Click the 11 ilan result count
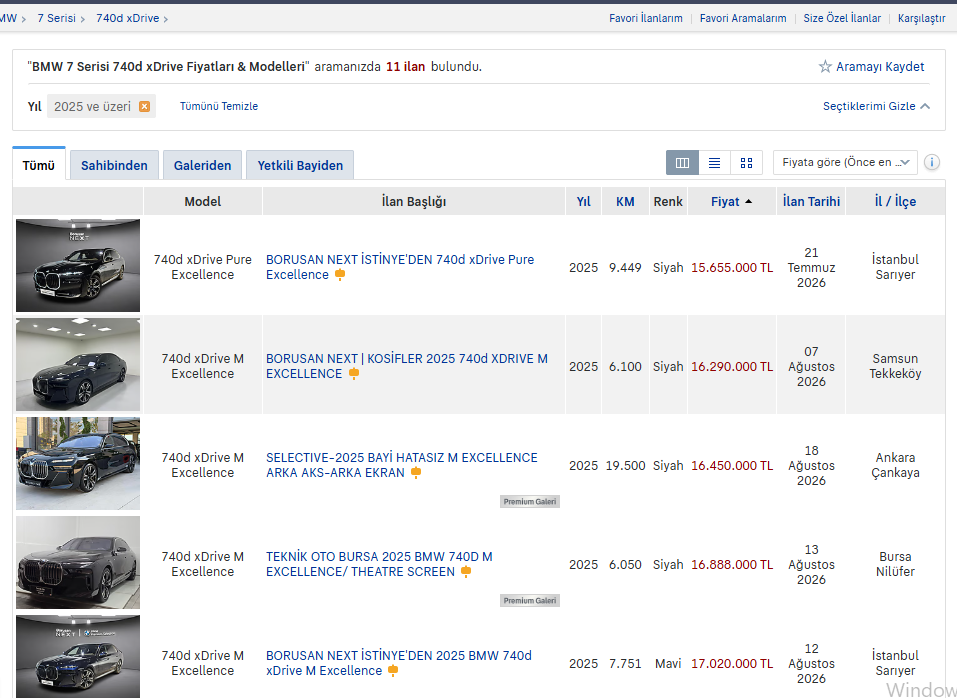Screen dimensions: 957x698 pos(405,67)
